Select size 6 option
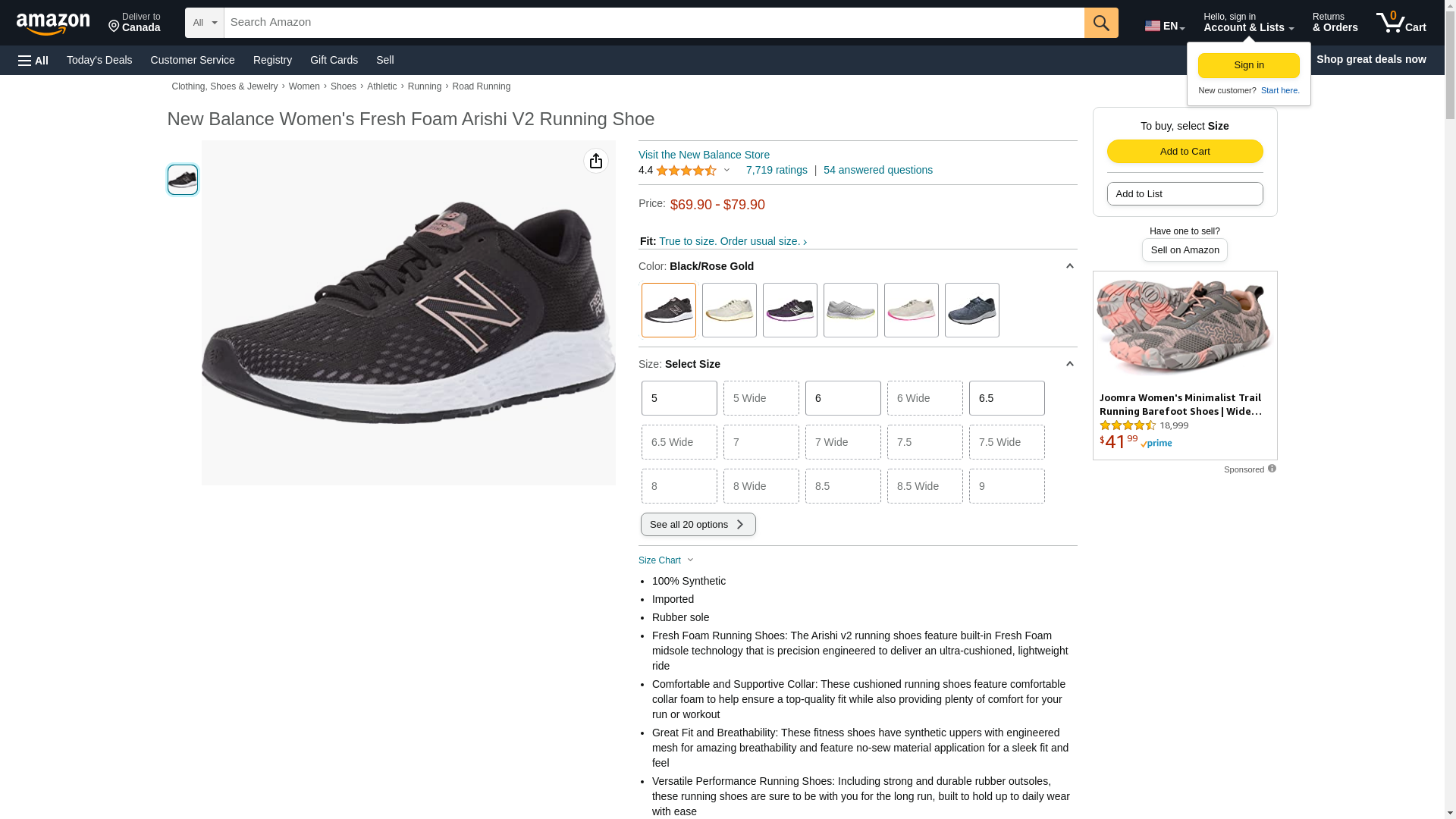This screenshot has height=819, width=1456. [x=843, y=398]
